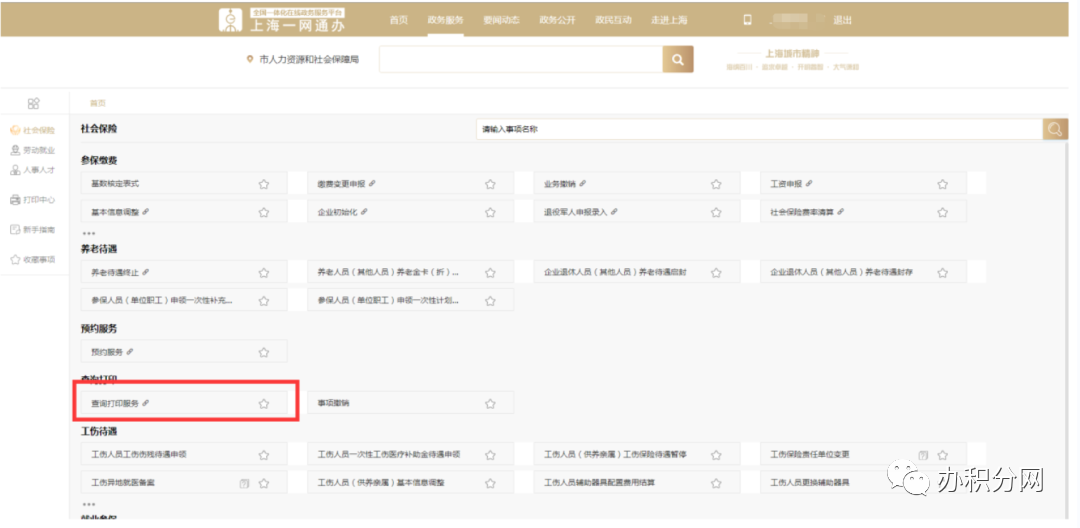
Task: Click 退出 to log out
Action: tap(842, 20)
